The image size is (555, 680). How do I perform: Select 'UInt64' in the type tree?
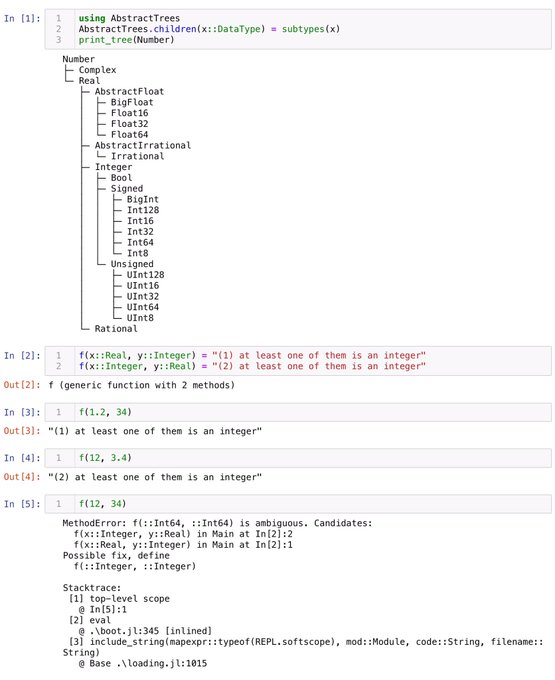143,307
